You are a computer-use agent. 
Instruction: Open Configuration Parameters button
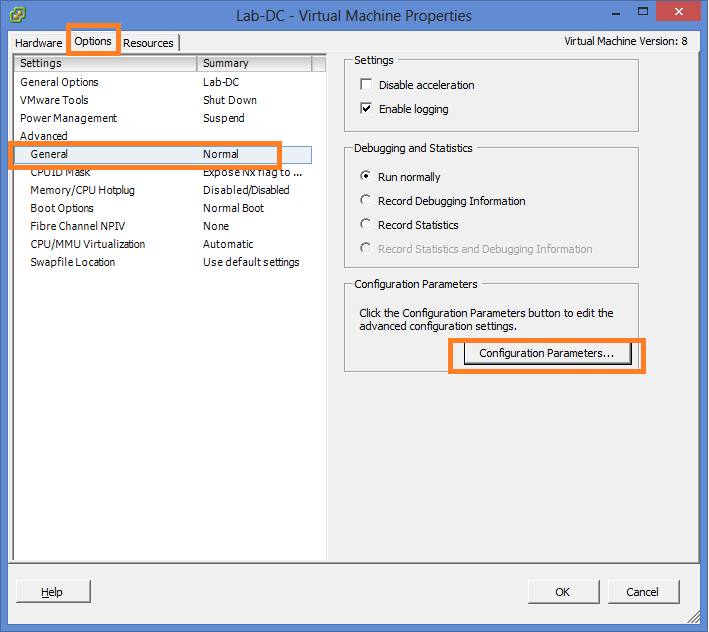(547, 353)
